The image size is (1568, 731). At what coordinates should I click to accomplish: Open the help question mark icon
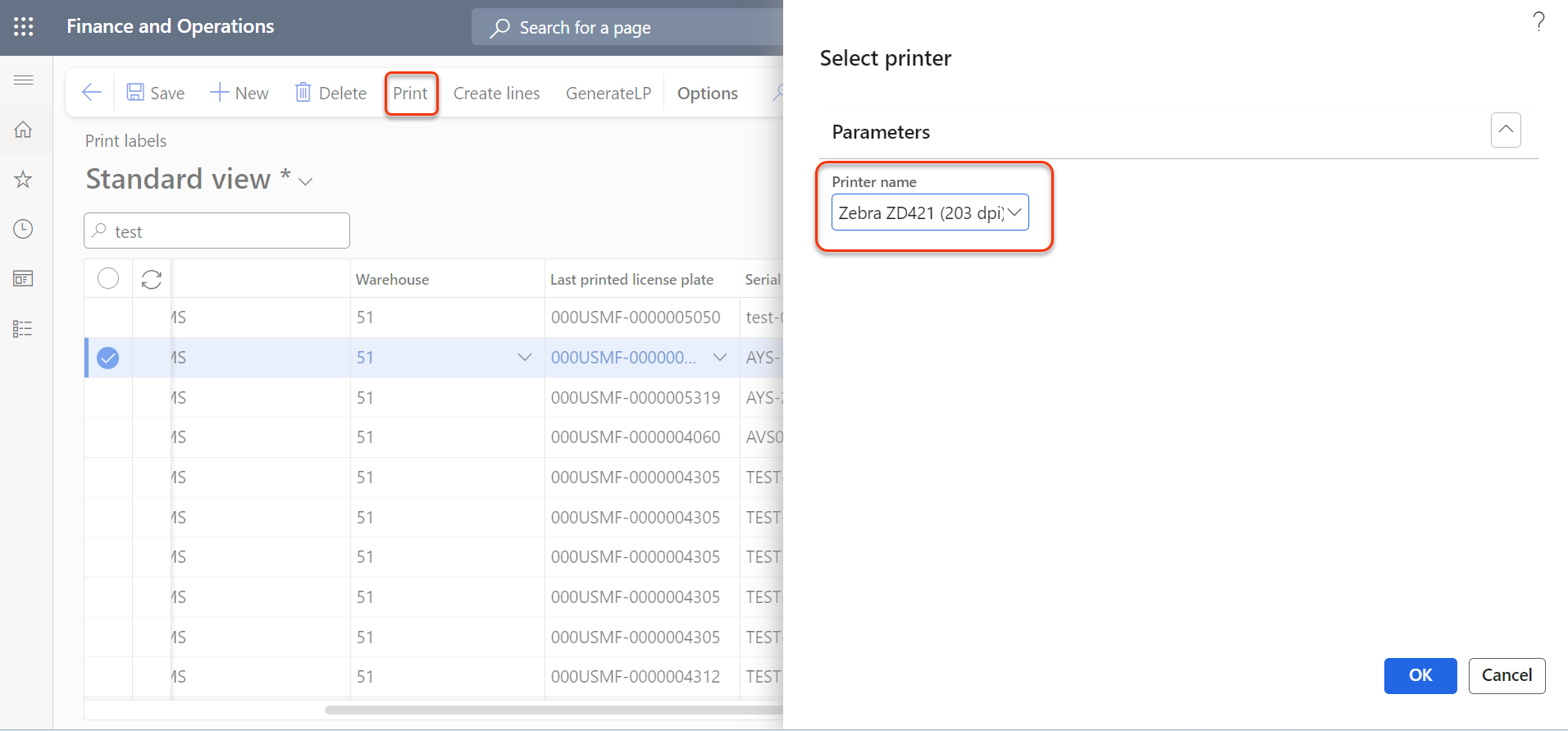(1538, 21)
